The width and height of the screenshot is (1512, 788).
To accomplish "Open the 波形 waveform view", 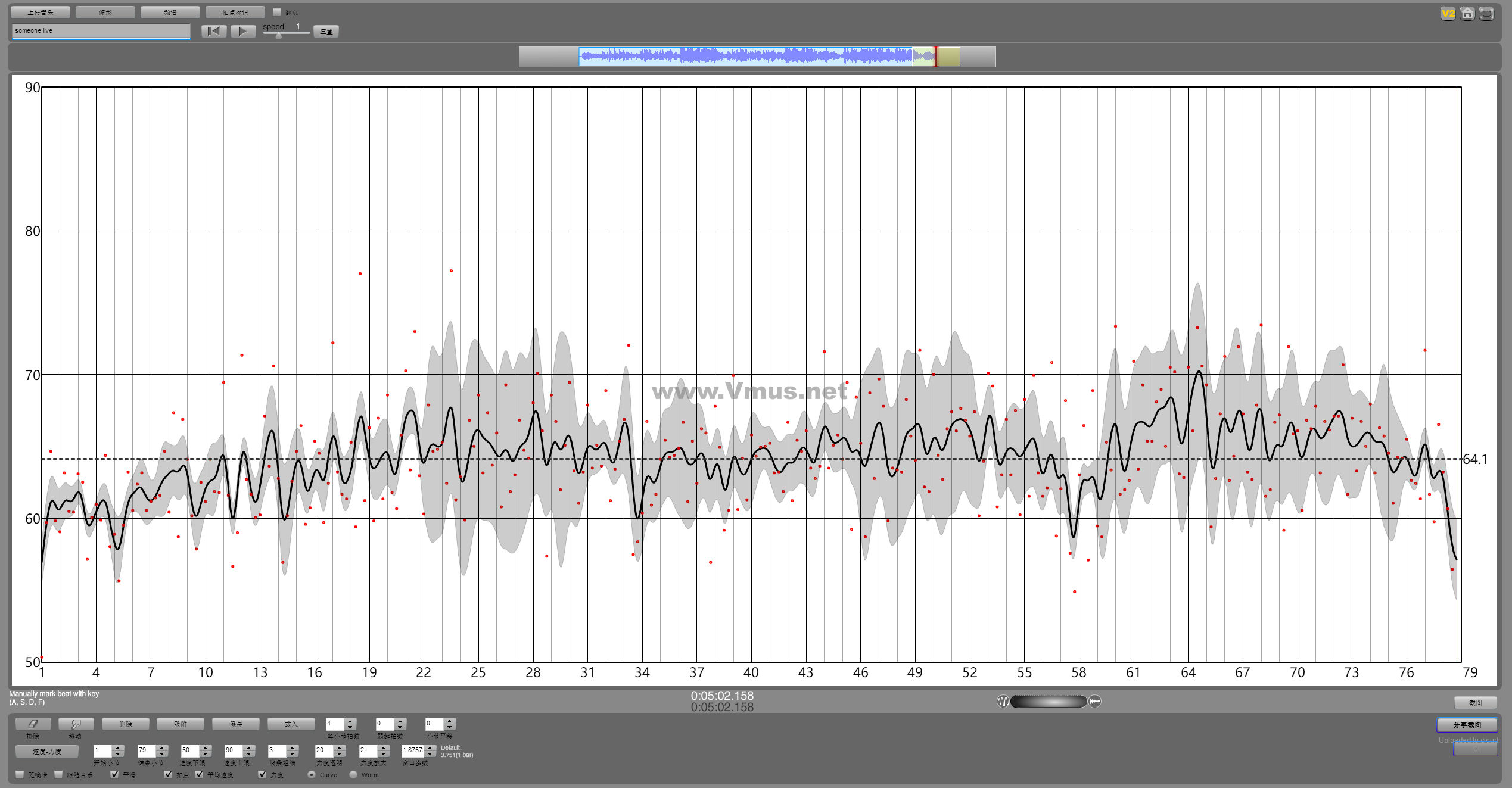I will pyautogui.click(x=105, y=12).
